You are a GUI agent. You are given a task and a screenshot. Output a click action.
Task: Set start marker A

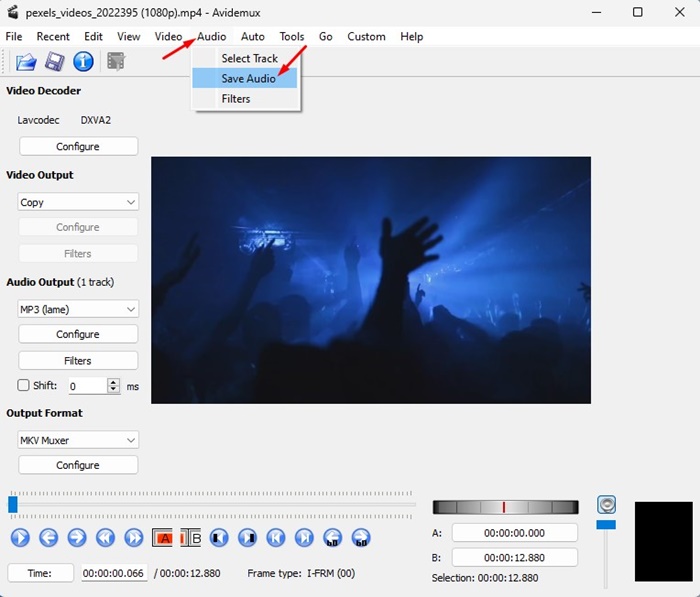coord(162,538)
